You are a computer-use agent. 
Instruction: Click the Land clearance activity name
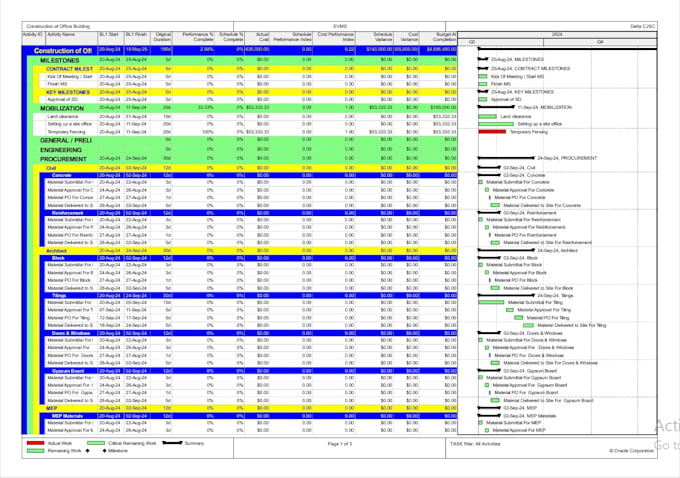tap(63, 116)
